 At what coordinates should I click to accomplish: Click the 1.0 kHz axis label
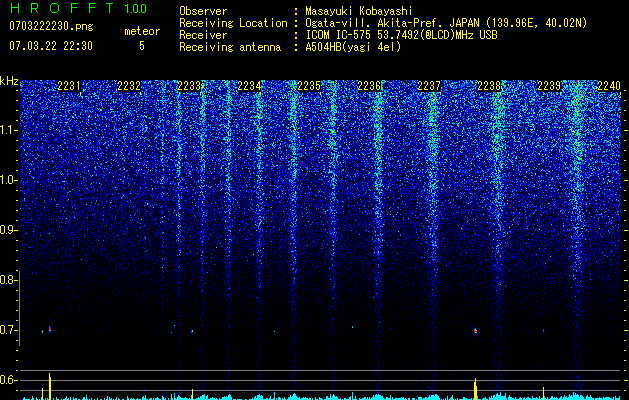(x=6, y=180)
